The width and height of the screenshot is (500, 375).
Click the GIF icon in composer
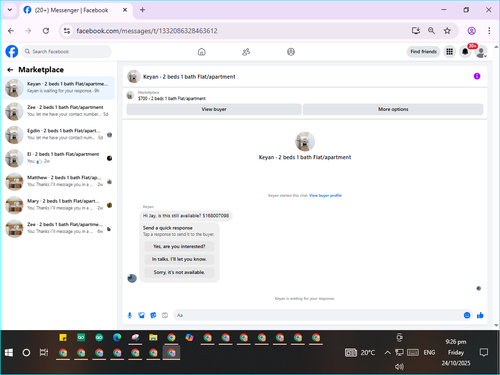click(x=165, y=315)
